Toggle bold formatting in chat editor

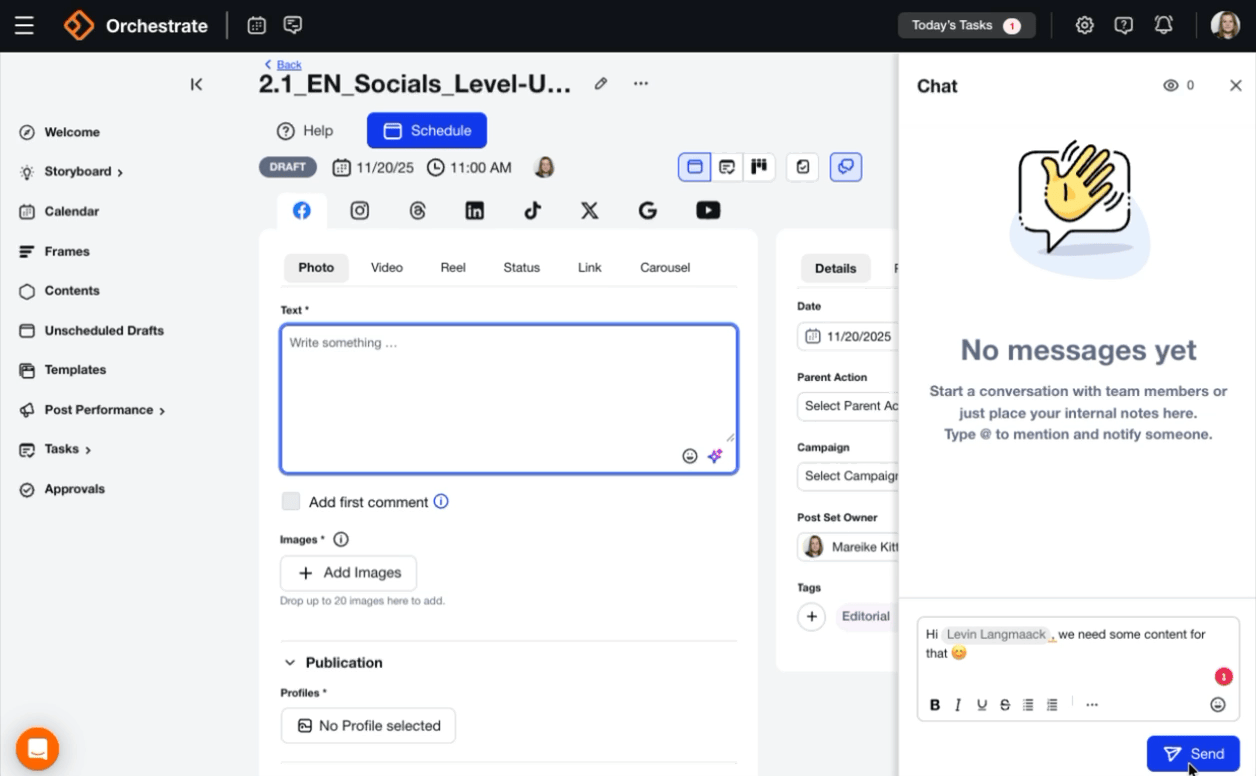pos(935,705)
